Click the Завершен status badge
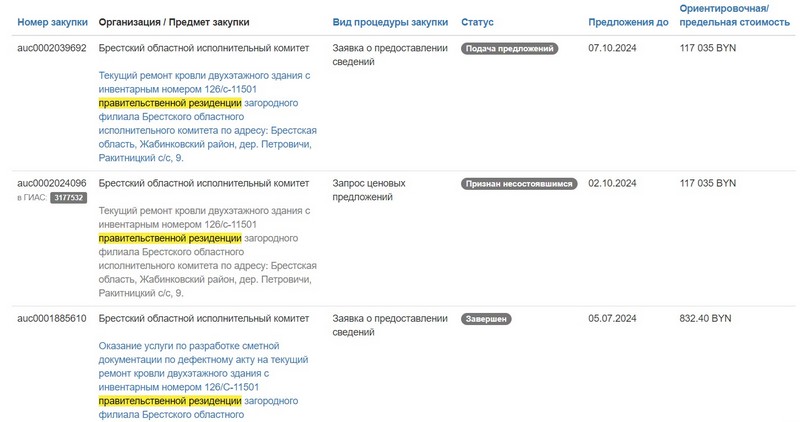This screenshot has width=800, height=422. [x=487, y=319]
